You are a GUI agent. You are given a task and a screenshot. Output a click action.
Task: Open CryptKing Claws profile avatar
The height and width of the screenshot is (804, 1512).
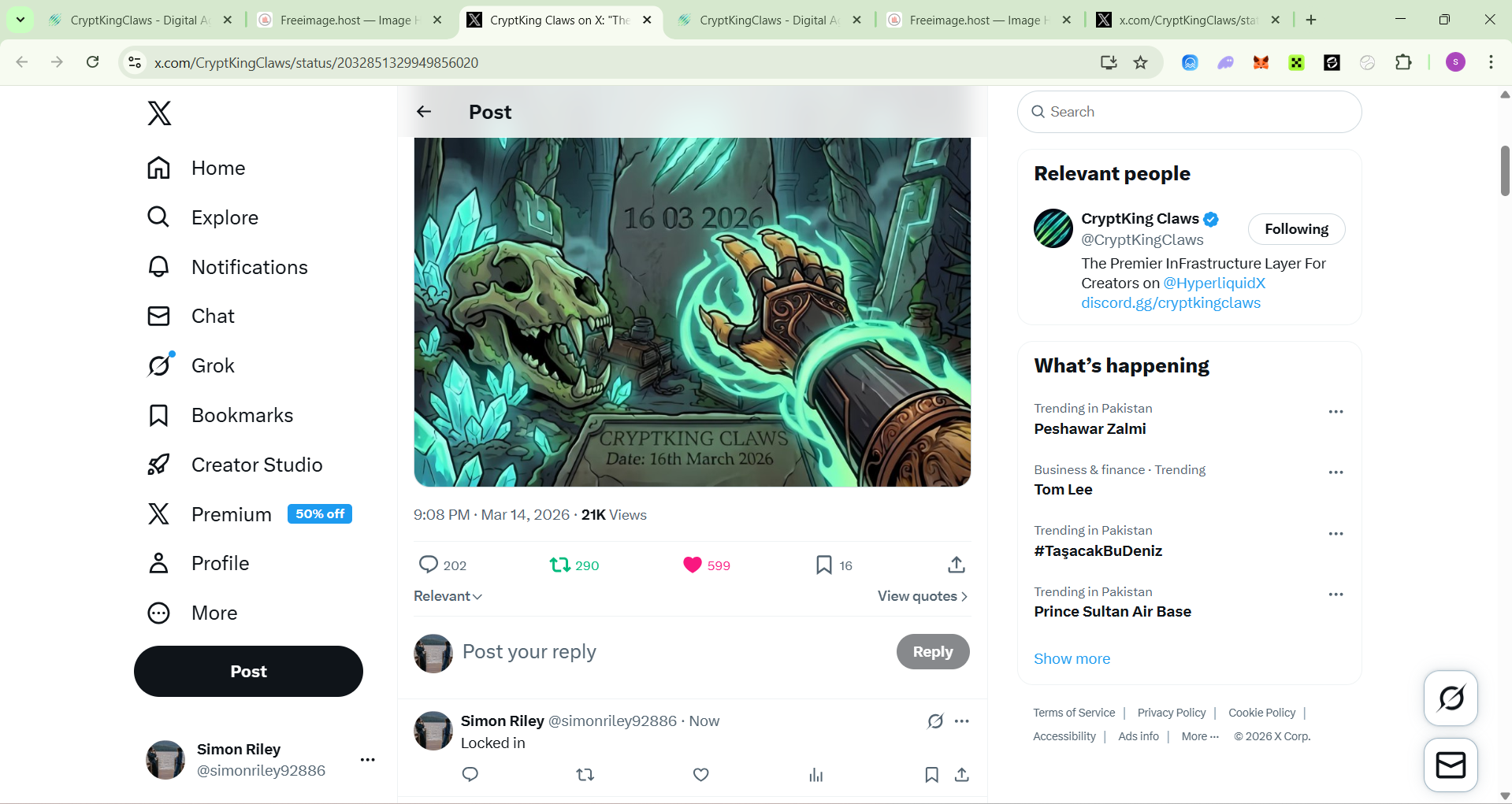tap(1053, 228)
